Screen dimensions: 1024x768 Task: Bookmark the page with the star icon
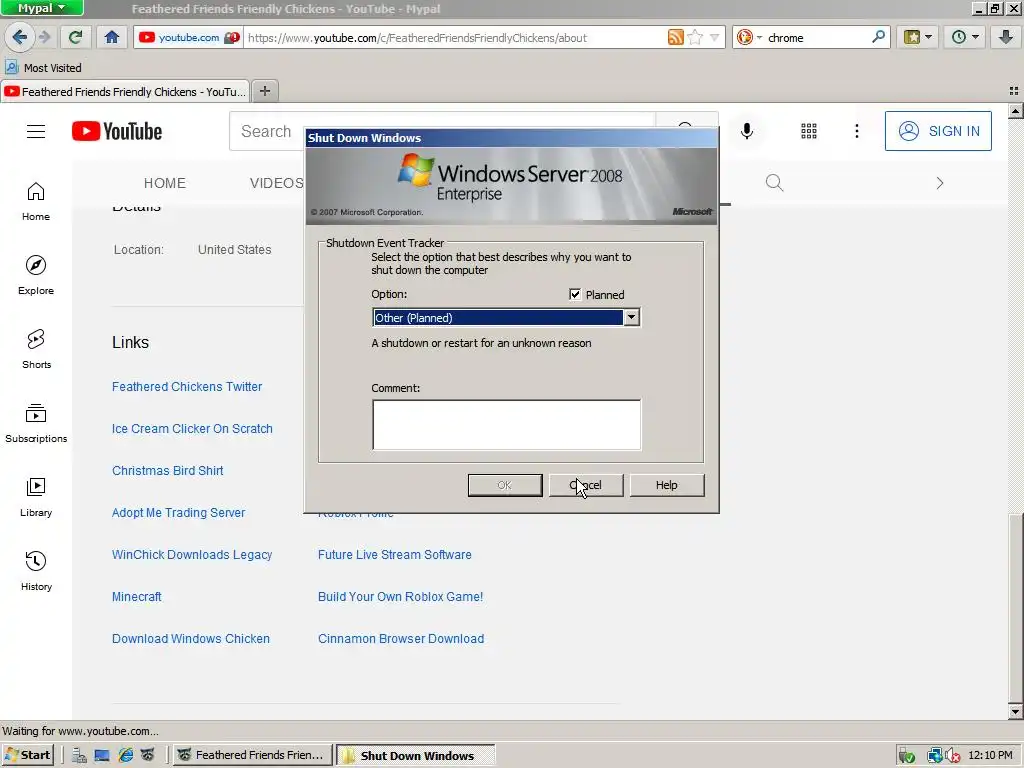695,37
